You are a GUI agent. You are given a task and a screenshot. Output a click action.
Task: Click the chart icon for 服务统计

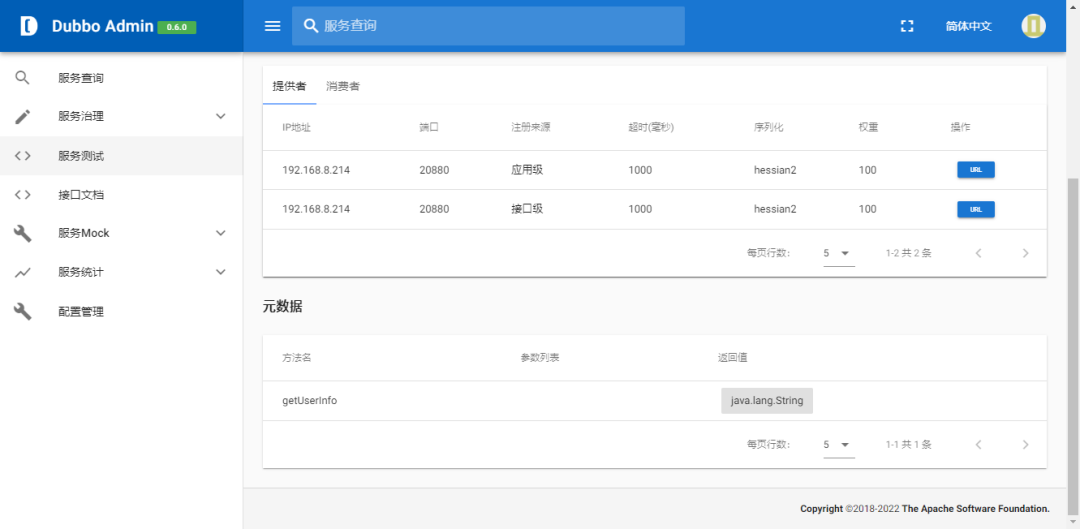(x=23, y=273)
